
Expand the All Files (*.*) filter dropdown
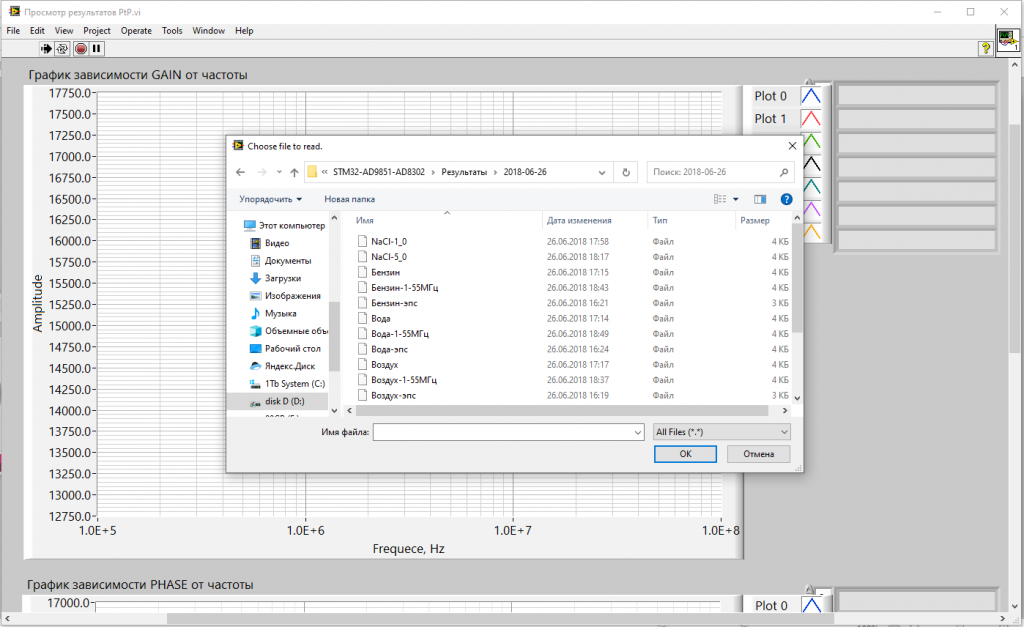(x=720, y=432)
